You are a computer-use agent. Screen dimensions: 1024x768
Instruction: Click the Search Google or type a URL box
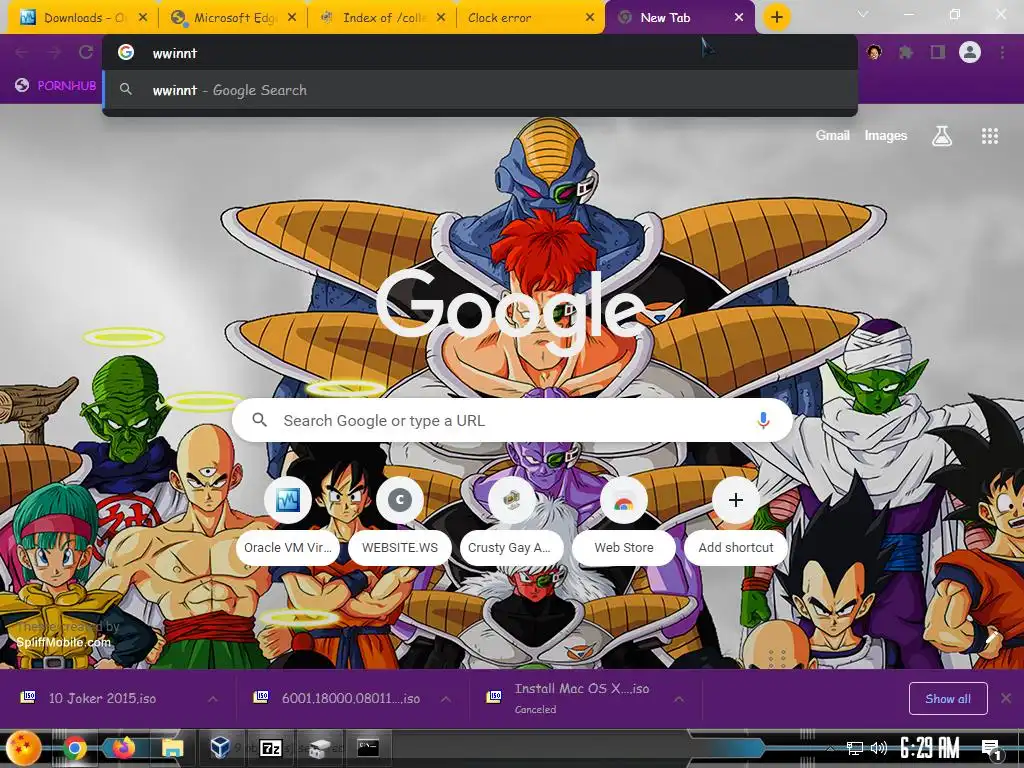click(x=512, y=421)
